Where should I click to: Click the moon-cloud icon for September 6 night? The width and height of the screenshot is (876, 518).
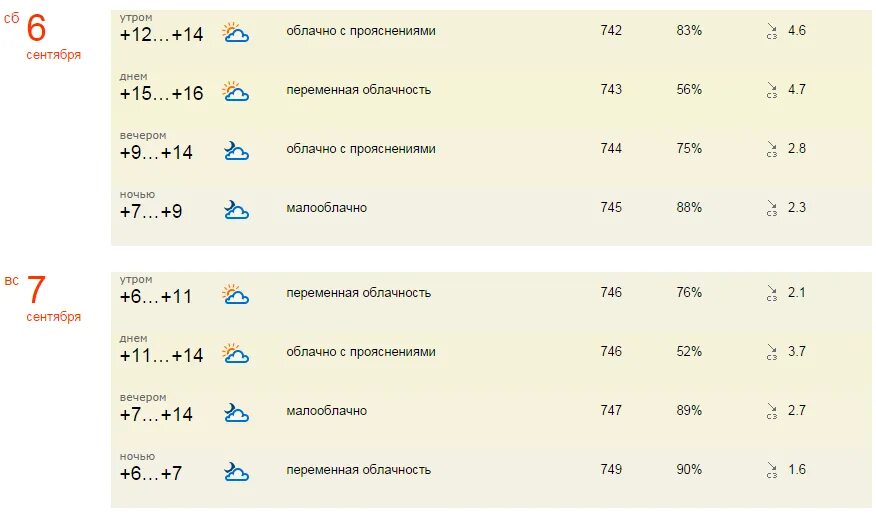[236, 210]
